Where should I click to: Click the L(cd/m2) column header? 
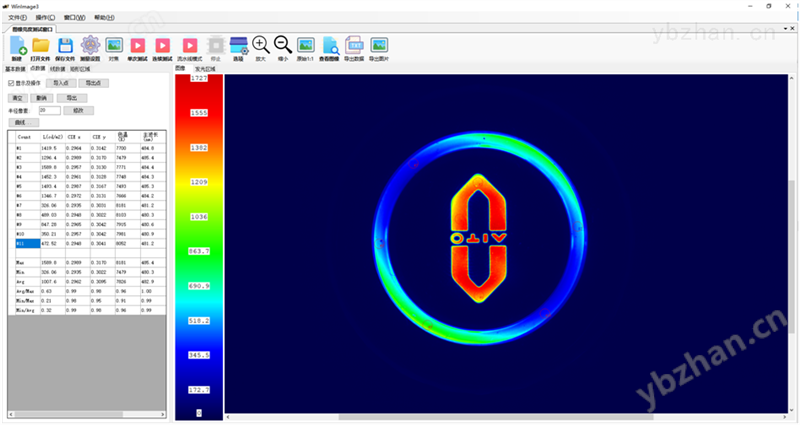click(53, 137)
